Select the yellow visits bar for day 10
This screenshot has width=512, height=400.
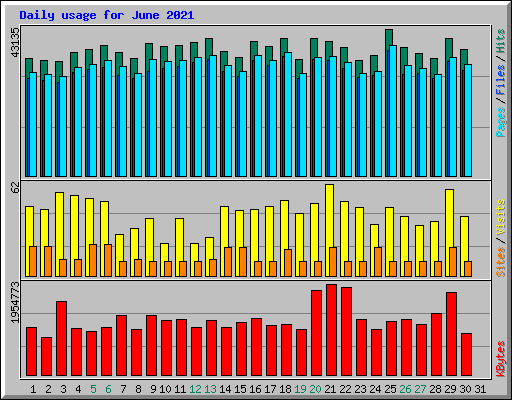point(164,260)
